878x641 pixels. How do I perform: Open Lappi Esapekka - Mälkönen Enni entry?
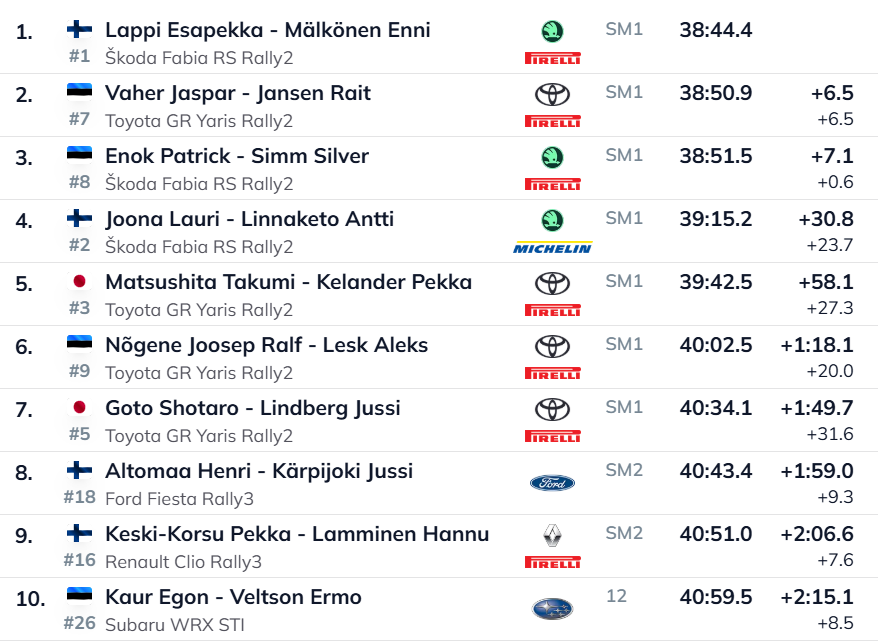tap(267, 30)
